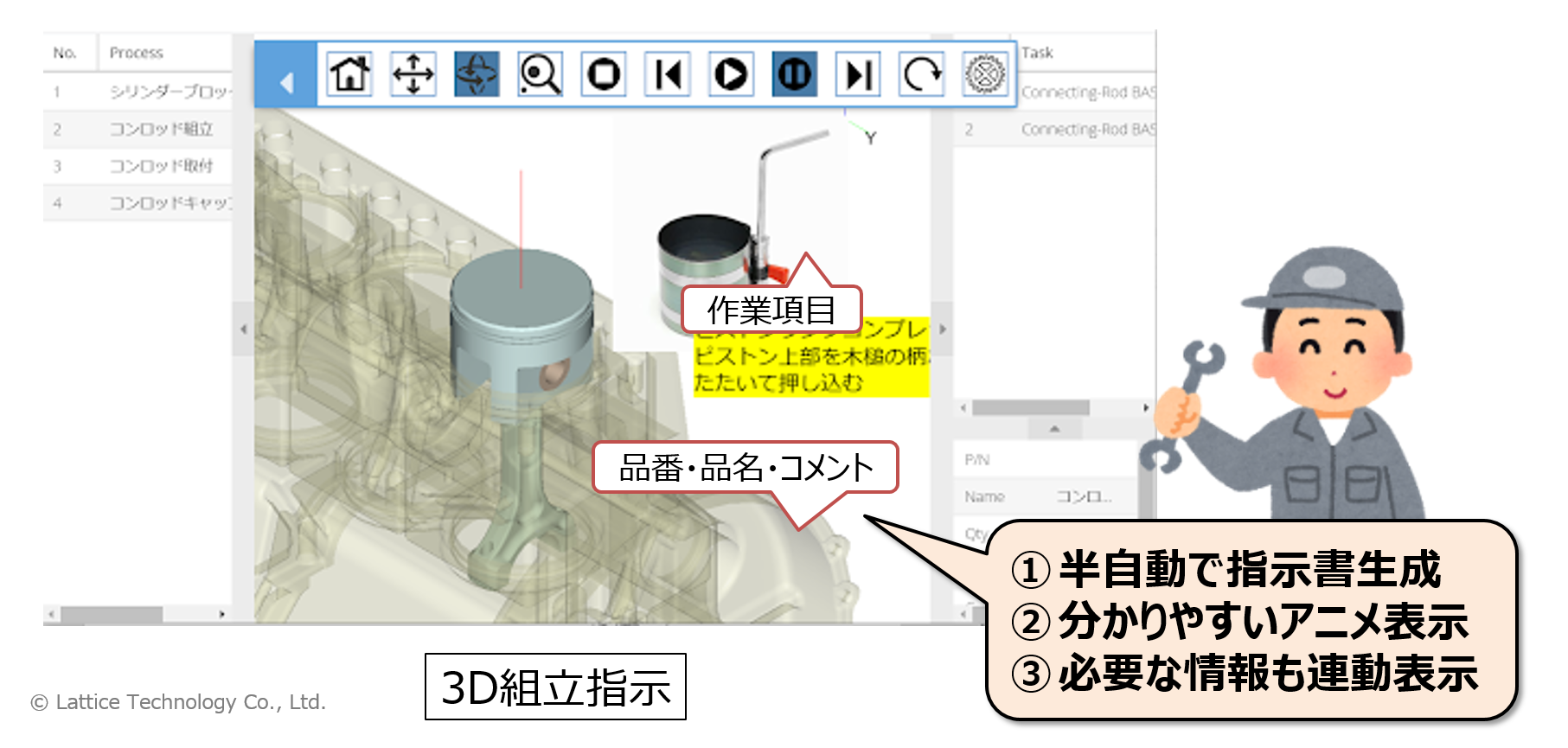Play the assembly animation
This screenshot has width=1568, height=748.
[x=731, y=74]
